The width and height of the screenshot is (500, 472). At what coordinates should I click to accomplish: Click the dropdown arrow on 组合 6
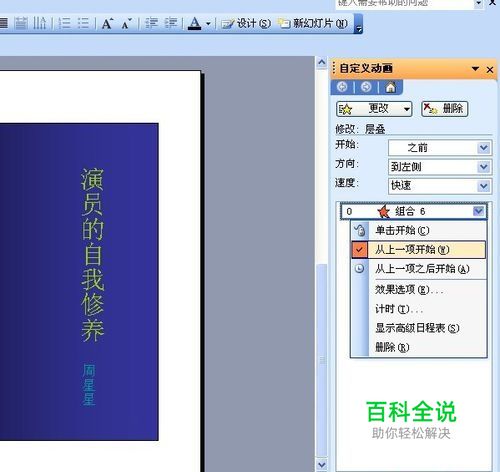pos(479,211)
